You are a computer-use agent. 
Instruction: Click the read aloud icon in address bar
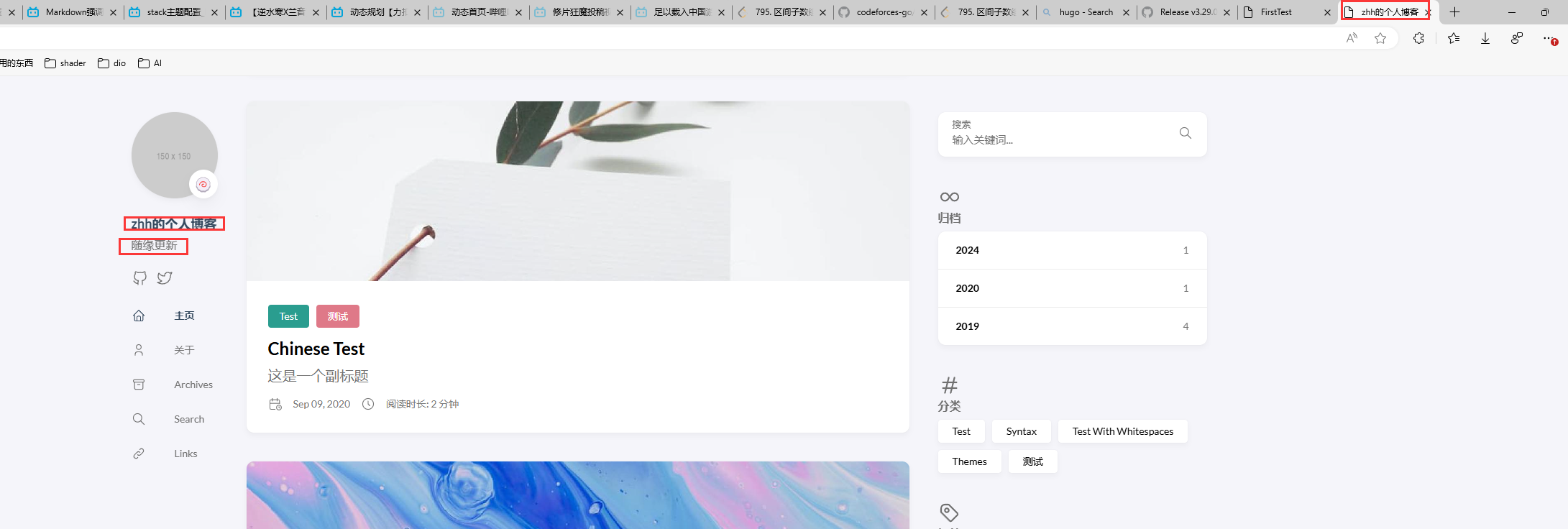pyautogui.click(x=1352, y=38)
